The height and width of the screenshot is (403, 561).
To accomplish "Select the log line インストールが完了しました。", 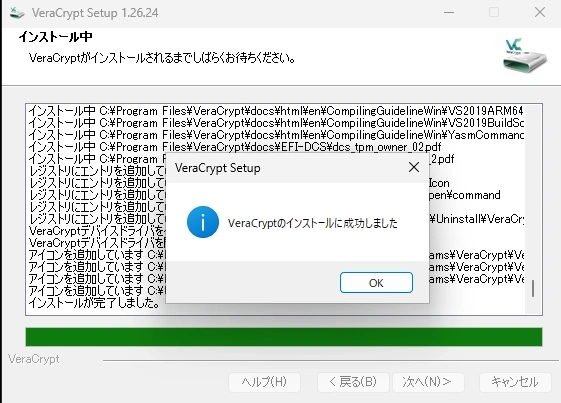I will pos(94,303).
